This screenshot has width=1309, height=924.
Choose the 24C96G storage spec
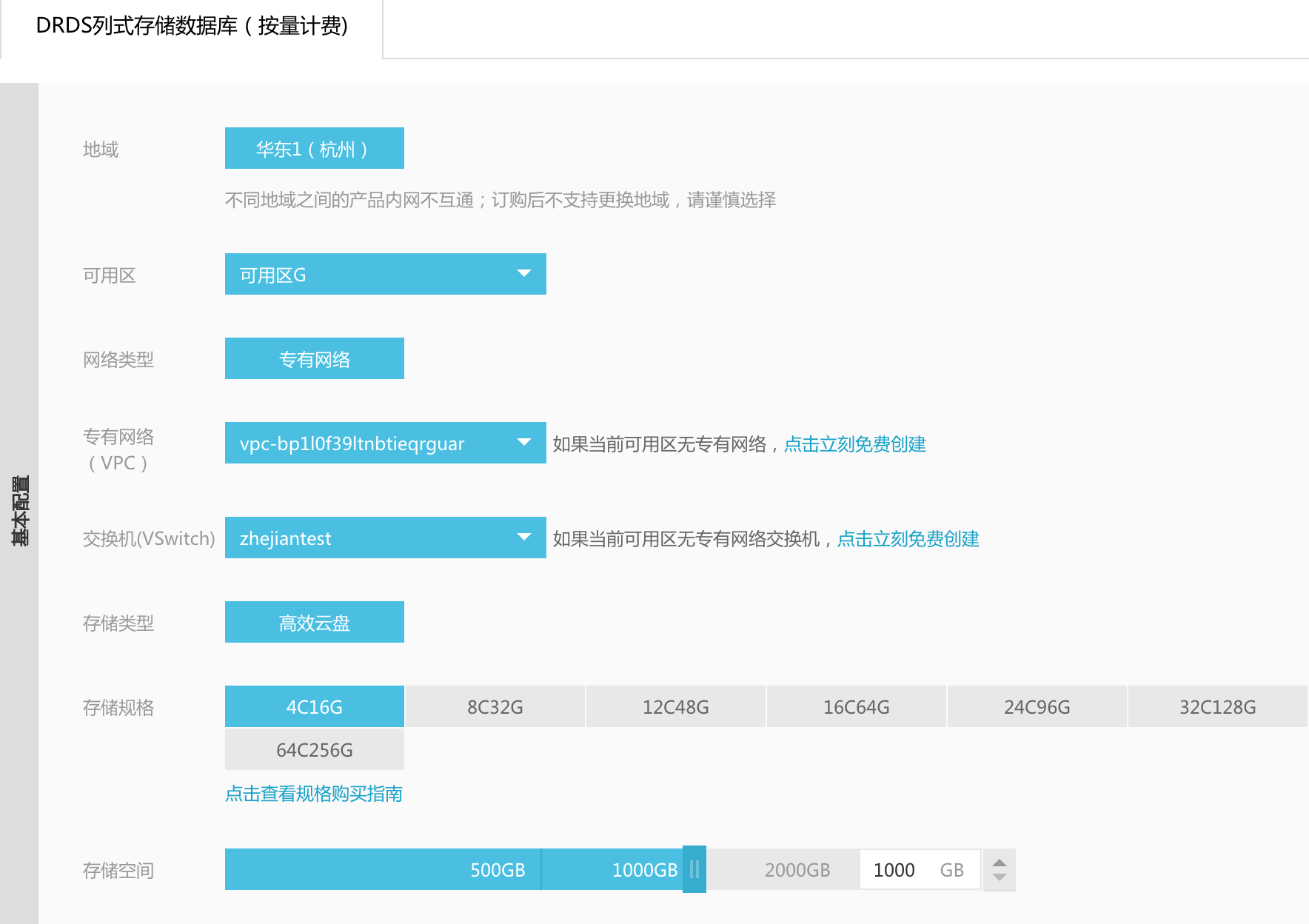[1037, 707]
